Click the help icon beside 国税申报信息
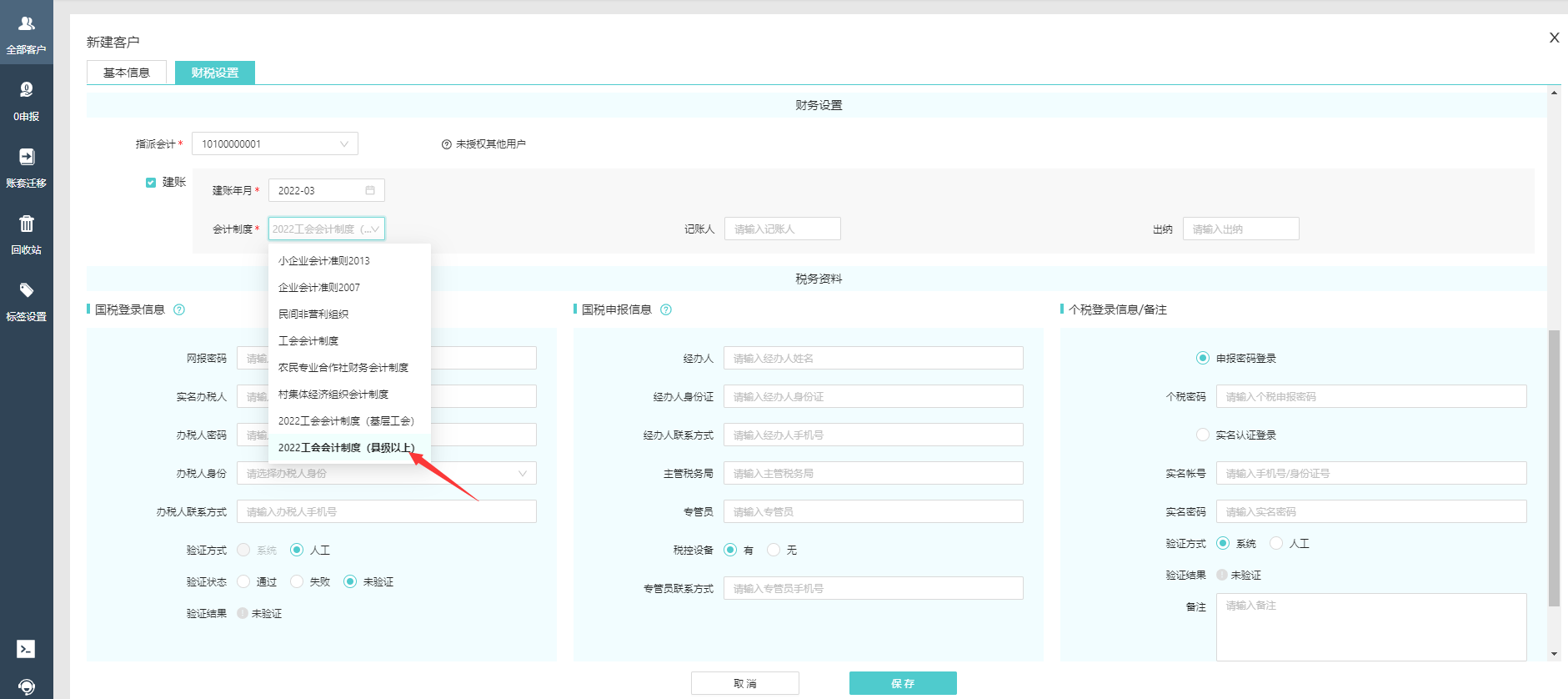This screenshot has width=1568, height=699. pos(666,309)
